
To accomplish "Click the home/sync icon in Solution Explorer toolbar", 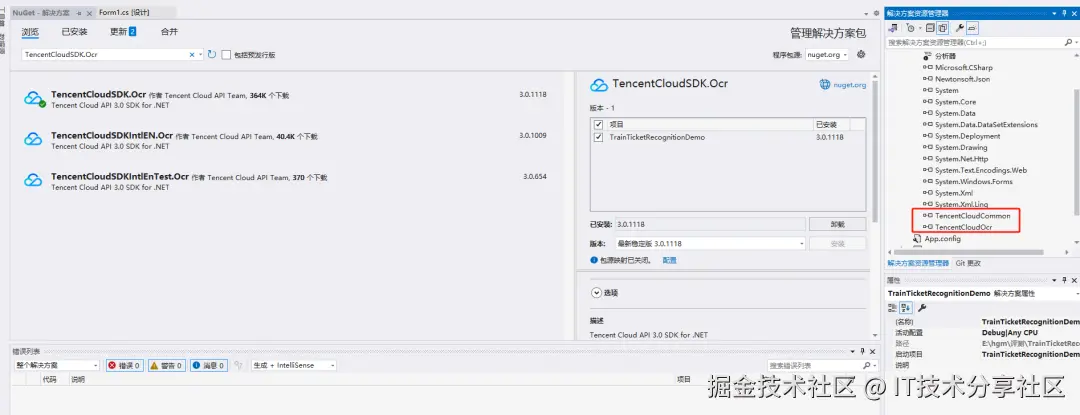I will click(893, 28).
